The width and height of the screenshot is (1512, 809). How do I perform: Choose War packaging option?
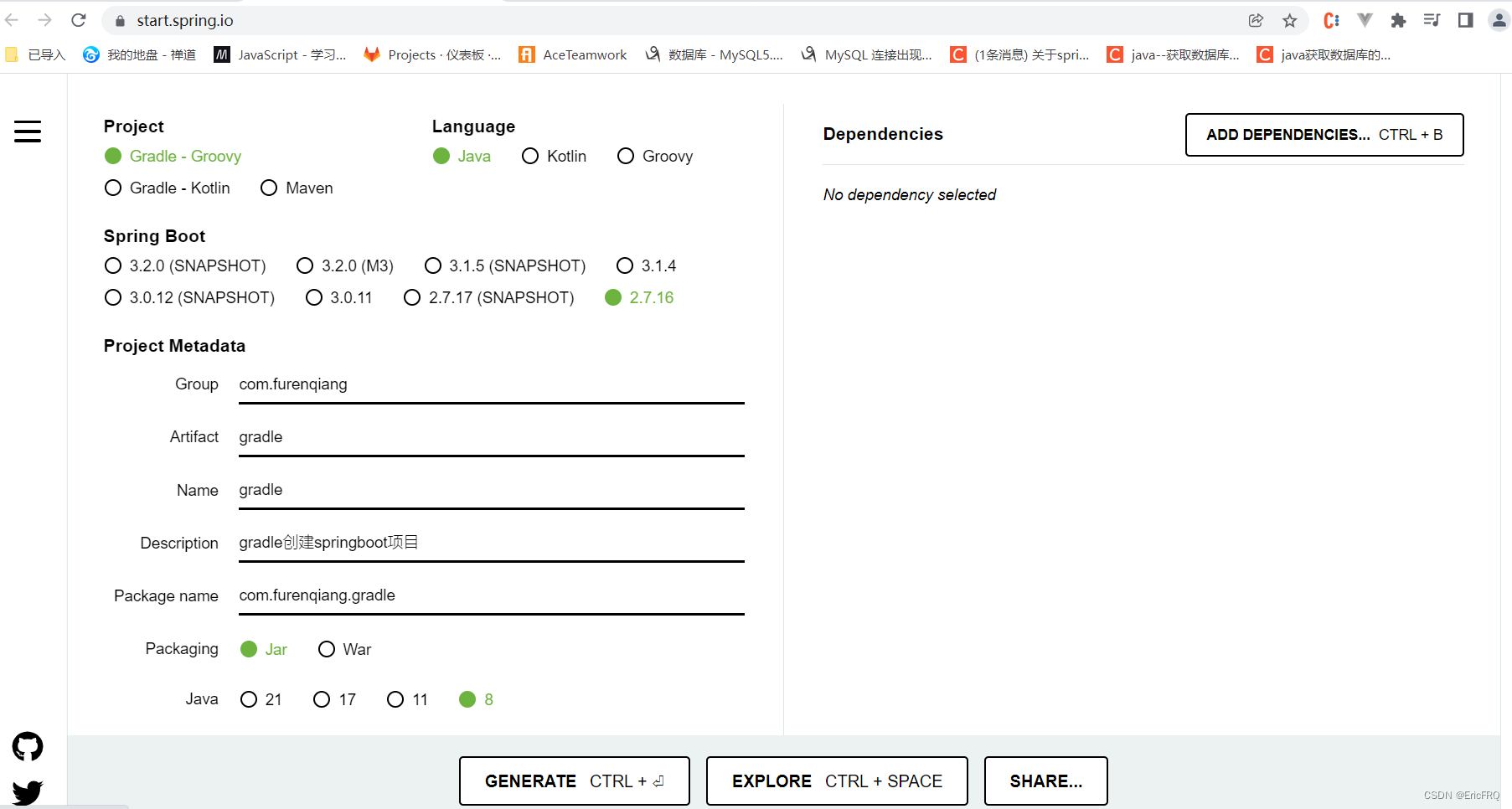point(344,650)
